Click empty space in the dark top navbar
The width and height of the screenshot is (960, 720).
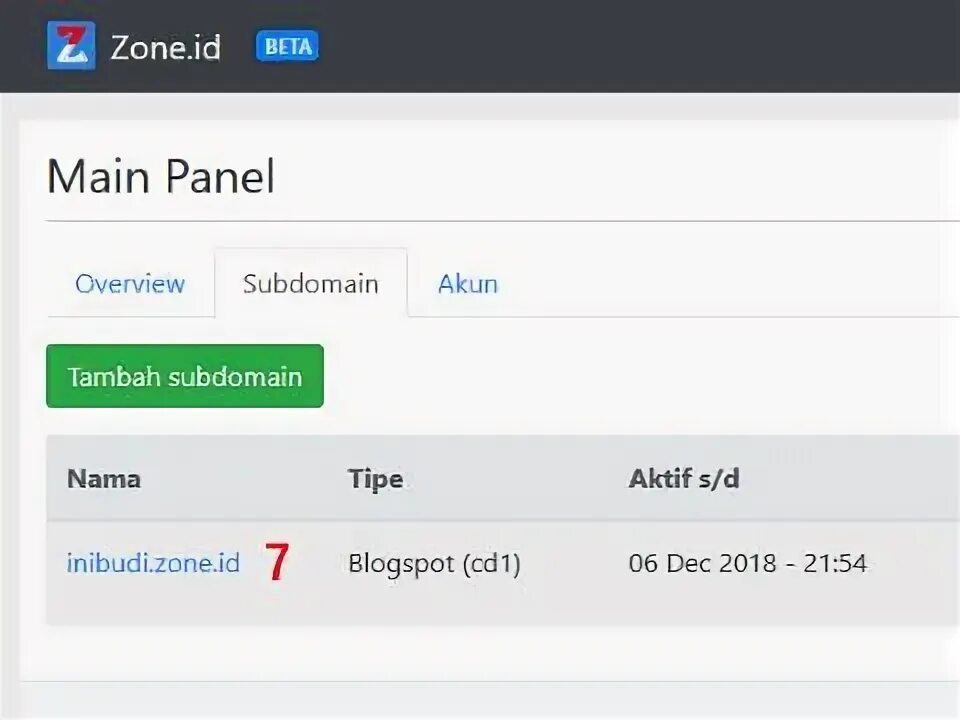click(640, 46)
